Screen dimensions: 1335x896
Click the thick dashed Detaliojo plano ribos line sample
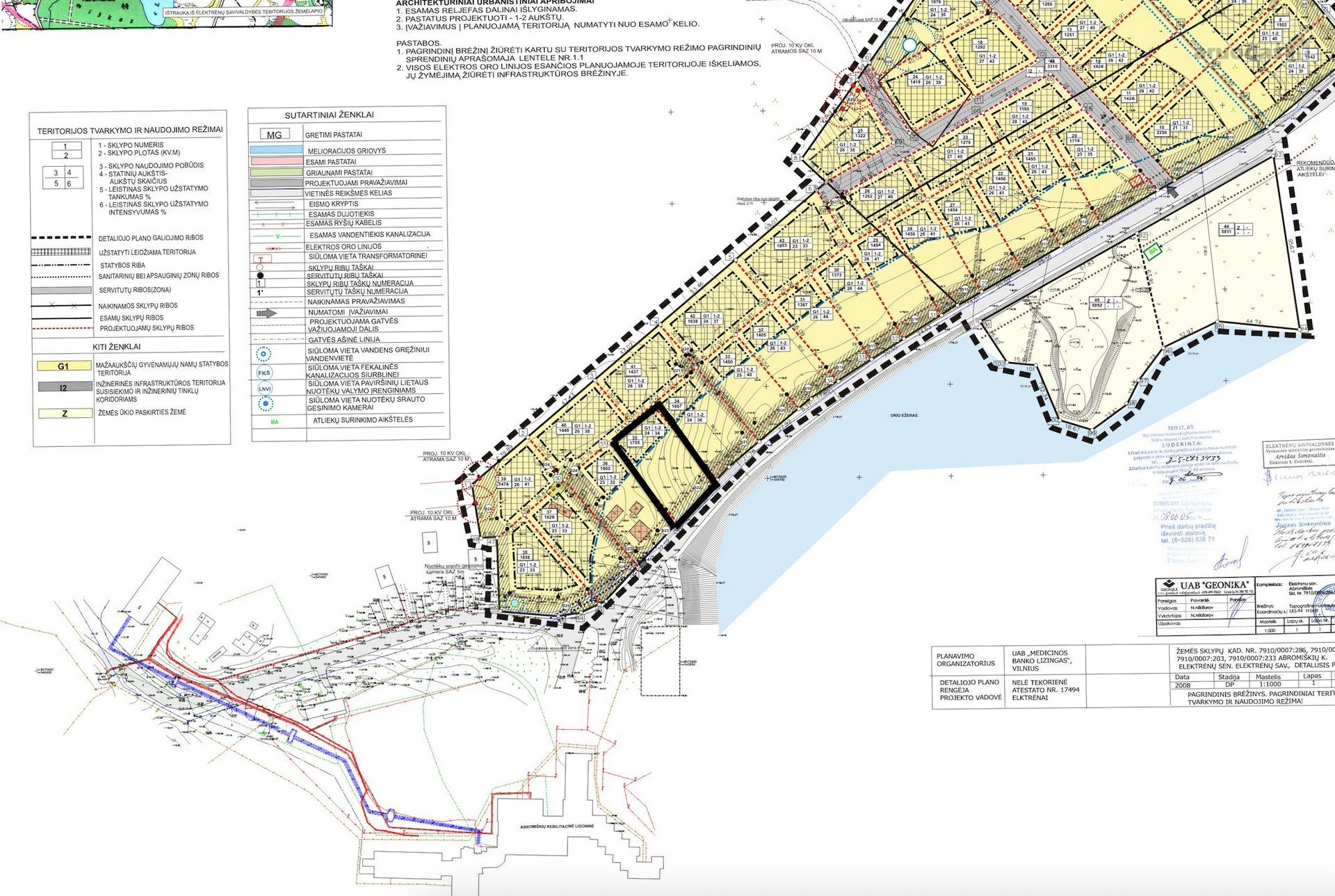[x=61, y=238]
